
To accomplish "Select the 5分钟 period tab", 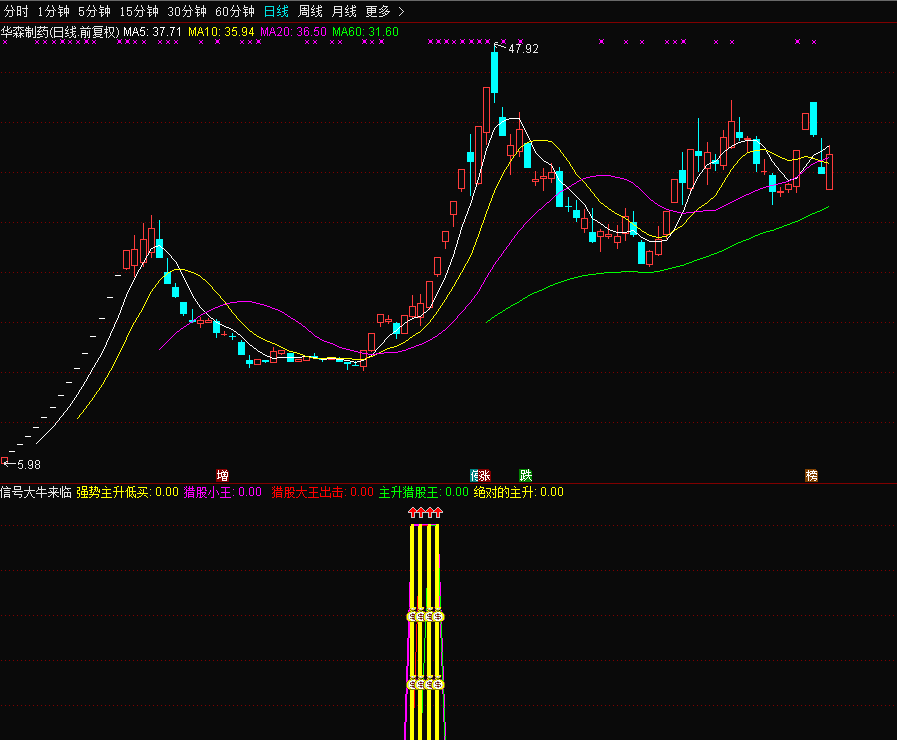I will [94, 11].
